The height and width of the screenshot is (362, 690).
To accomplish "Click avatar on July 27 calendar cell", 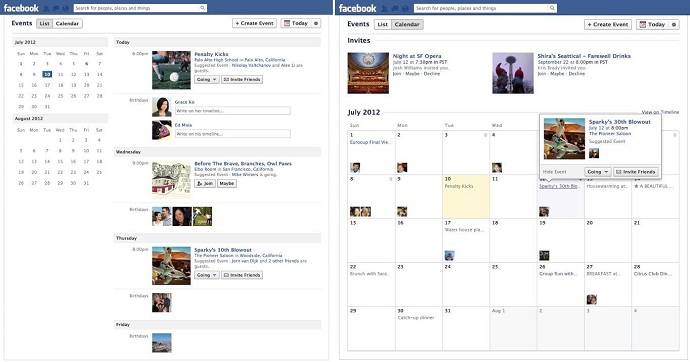I will click(x=592, y=300).
